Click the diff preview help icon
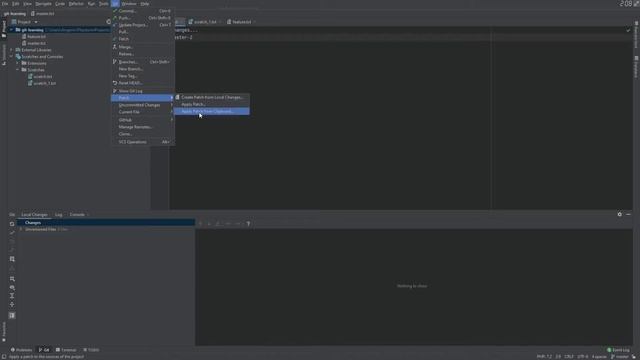The height and width of the screenshot is (360, 640). pos(248,224)
